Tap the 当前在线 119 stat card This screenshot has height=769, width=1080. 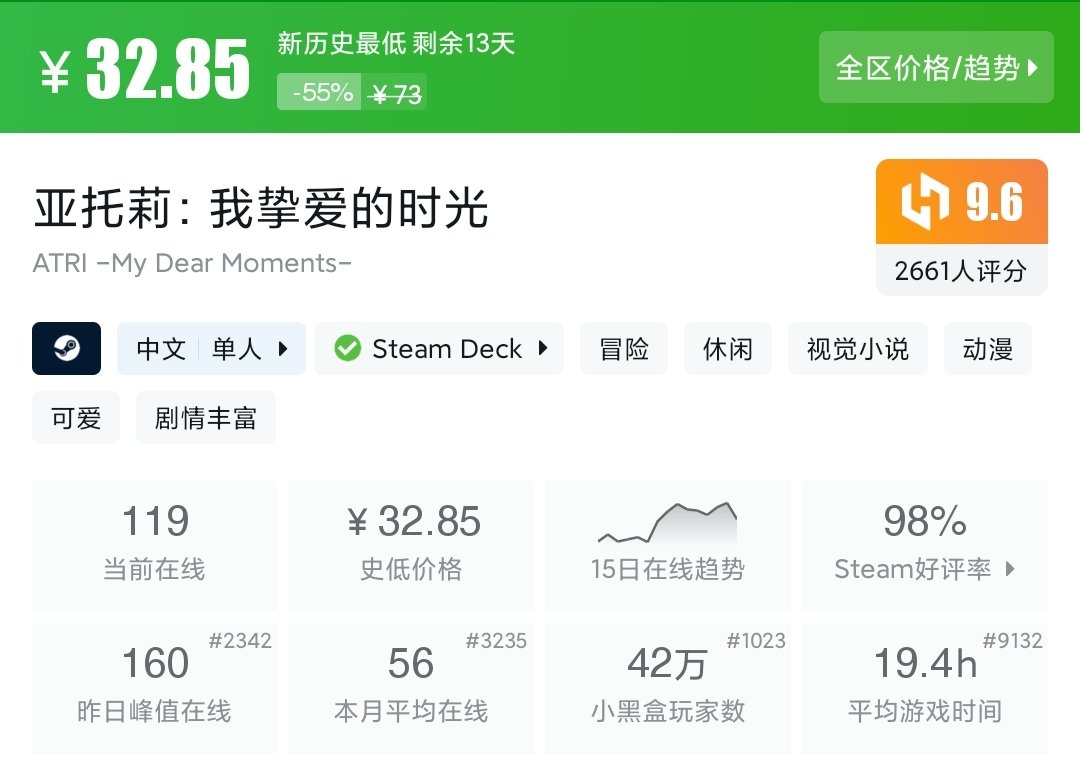(154, 545)
